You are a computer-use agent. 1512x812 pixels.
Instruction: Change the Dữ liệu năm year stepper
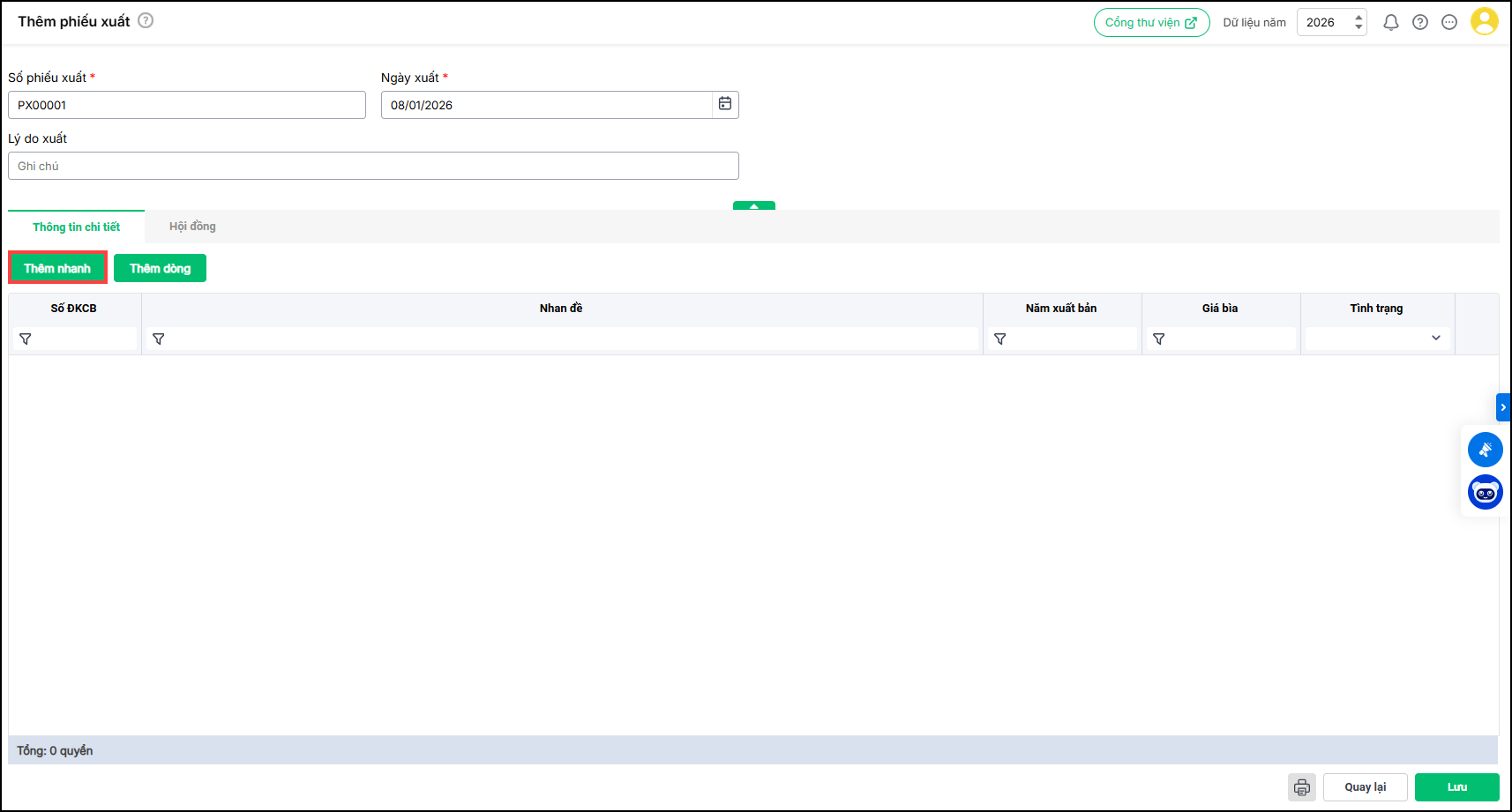[1359, 23]
